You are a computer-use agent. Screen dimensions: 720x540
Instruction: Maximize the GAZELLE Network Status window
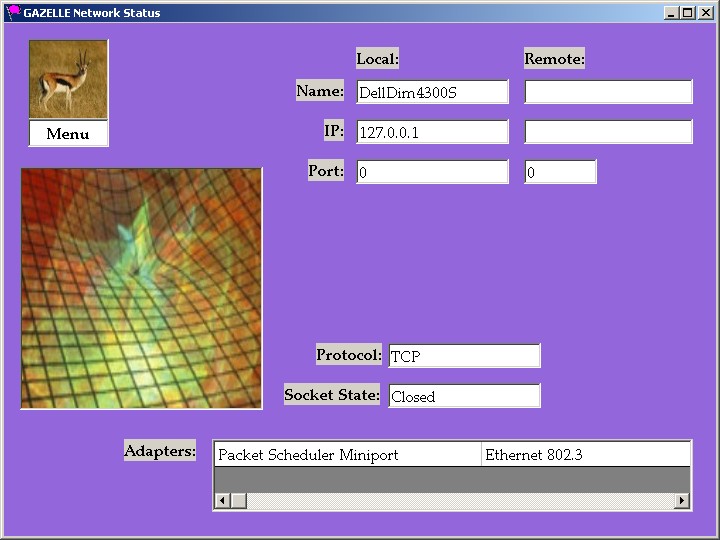pyautogui.click(x=687, y=13)
